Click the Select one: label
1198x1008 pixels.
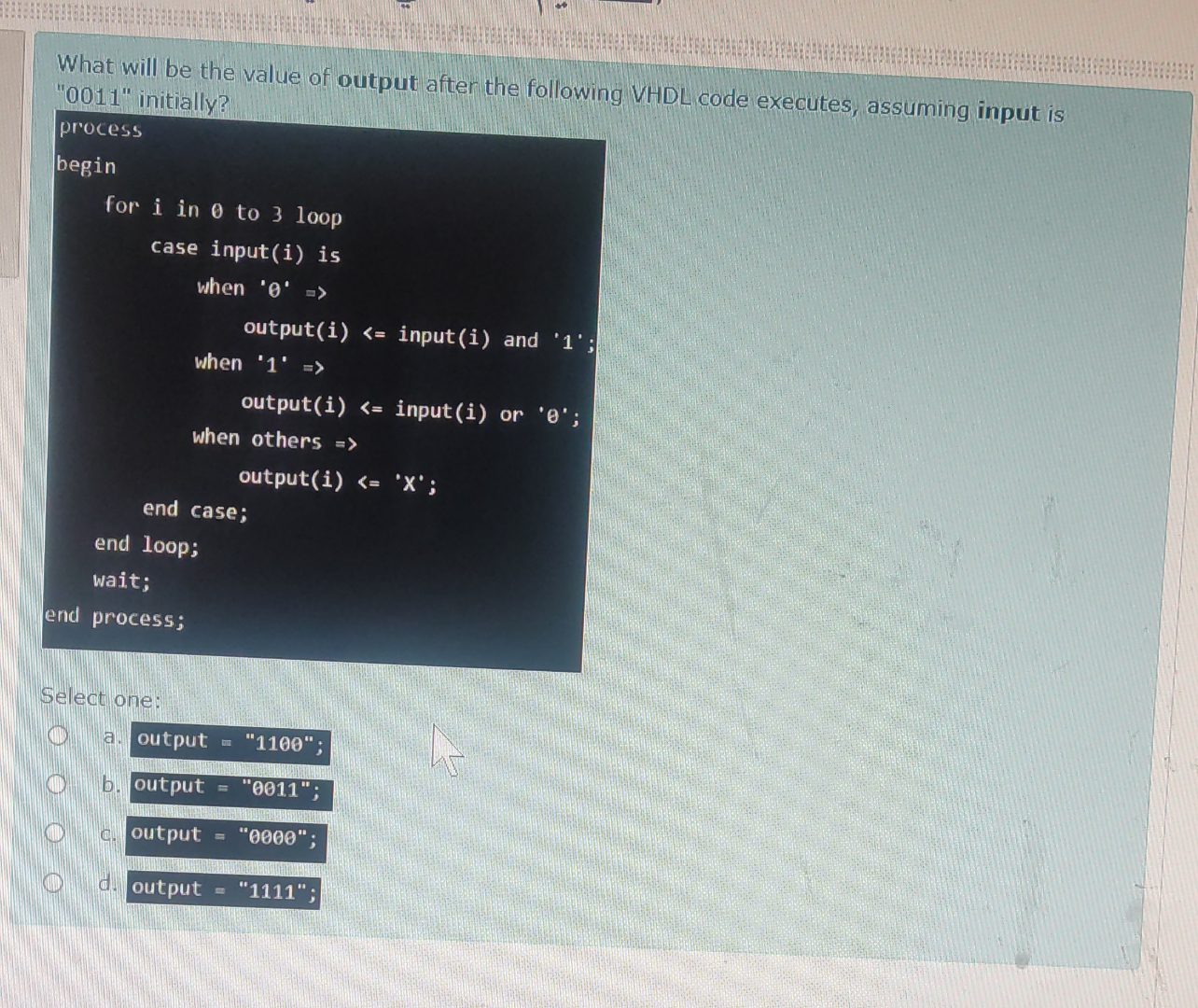pos(102,697)
